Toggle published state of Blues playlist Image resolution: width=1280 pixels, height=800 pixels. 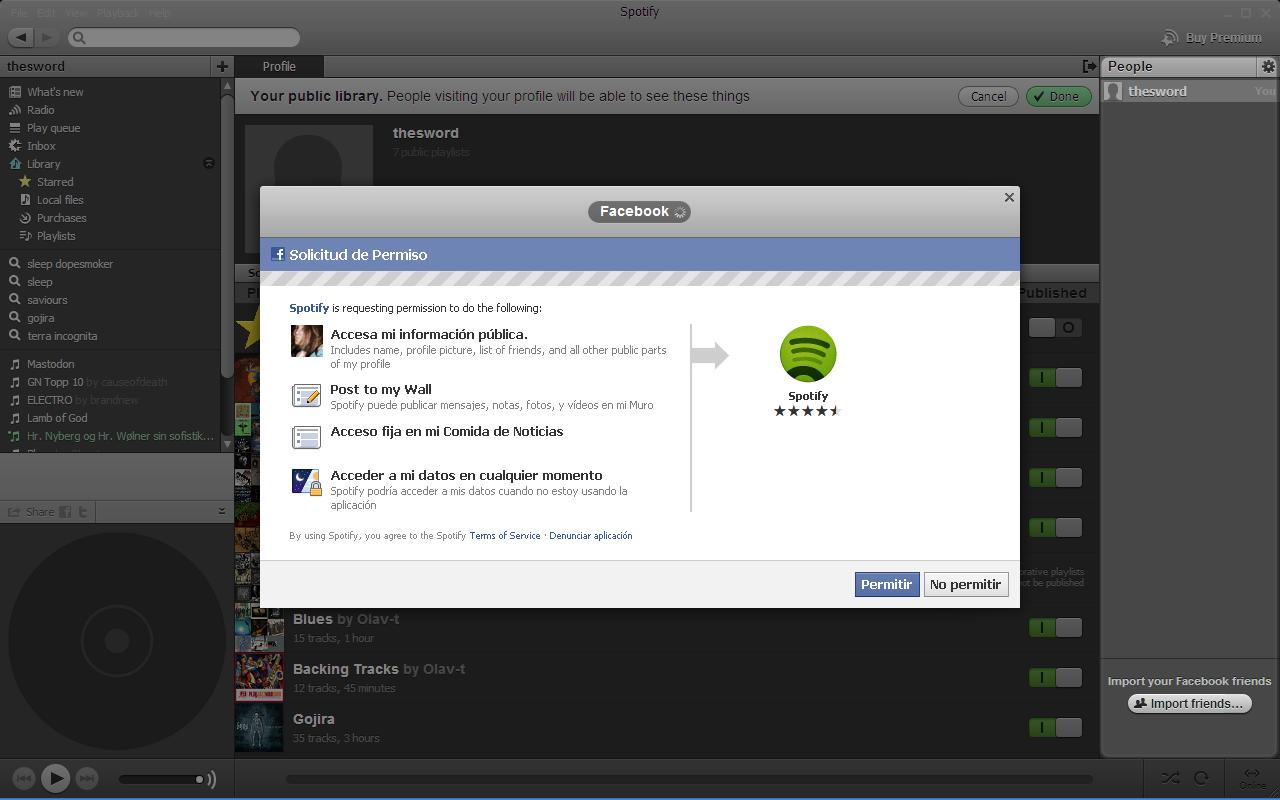pyautogui.click(x=1055, y=627)
